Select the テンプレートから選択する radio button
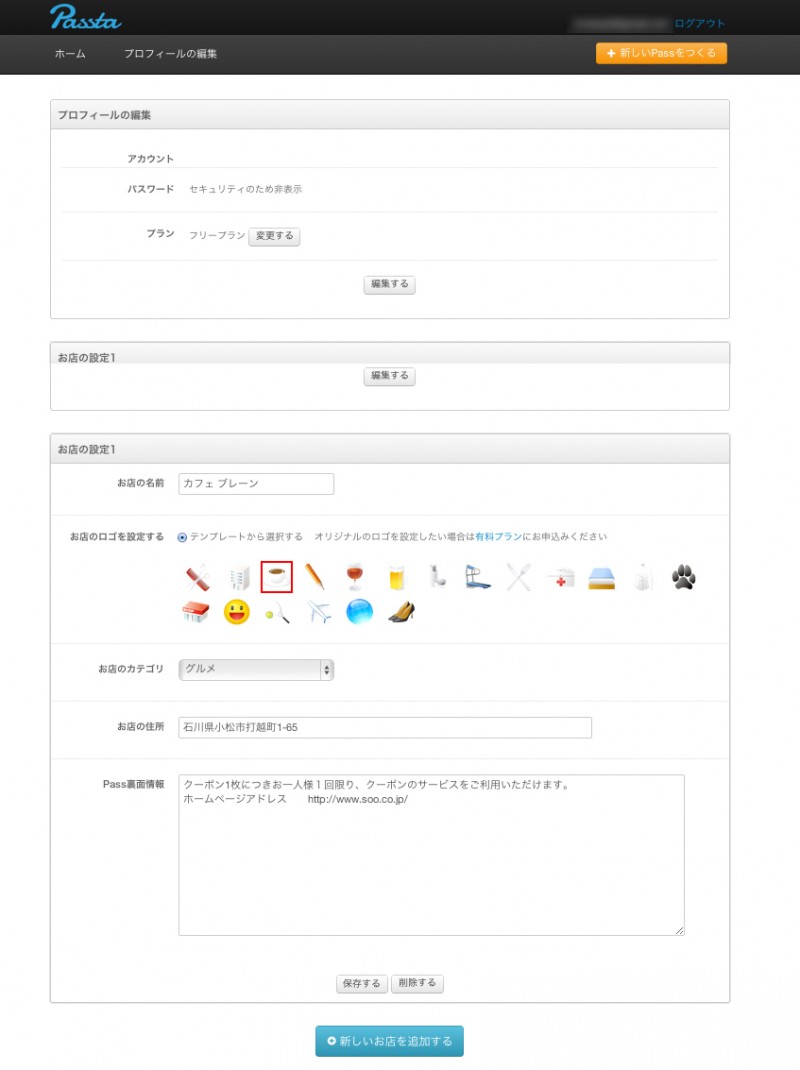 point(182,537)
